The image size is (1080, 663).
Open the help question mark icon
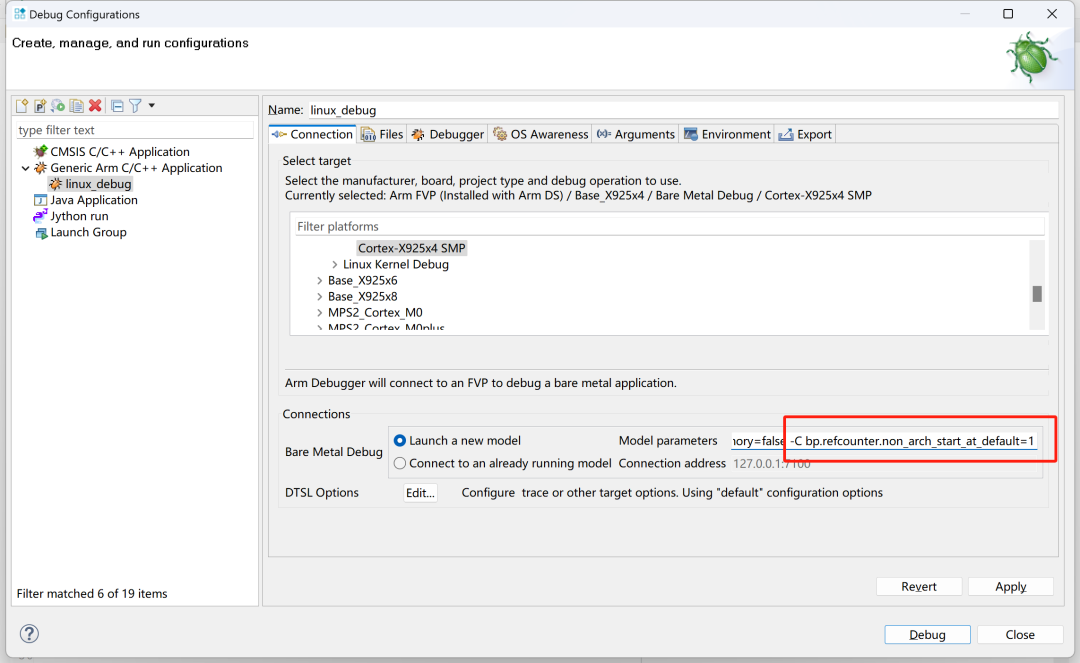click(30, 634)
